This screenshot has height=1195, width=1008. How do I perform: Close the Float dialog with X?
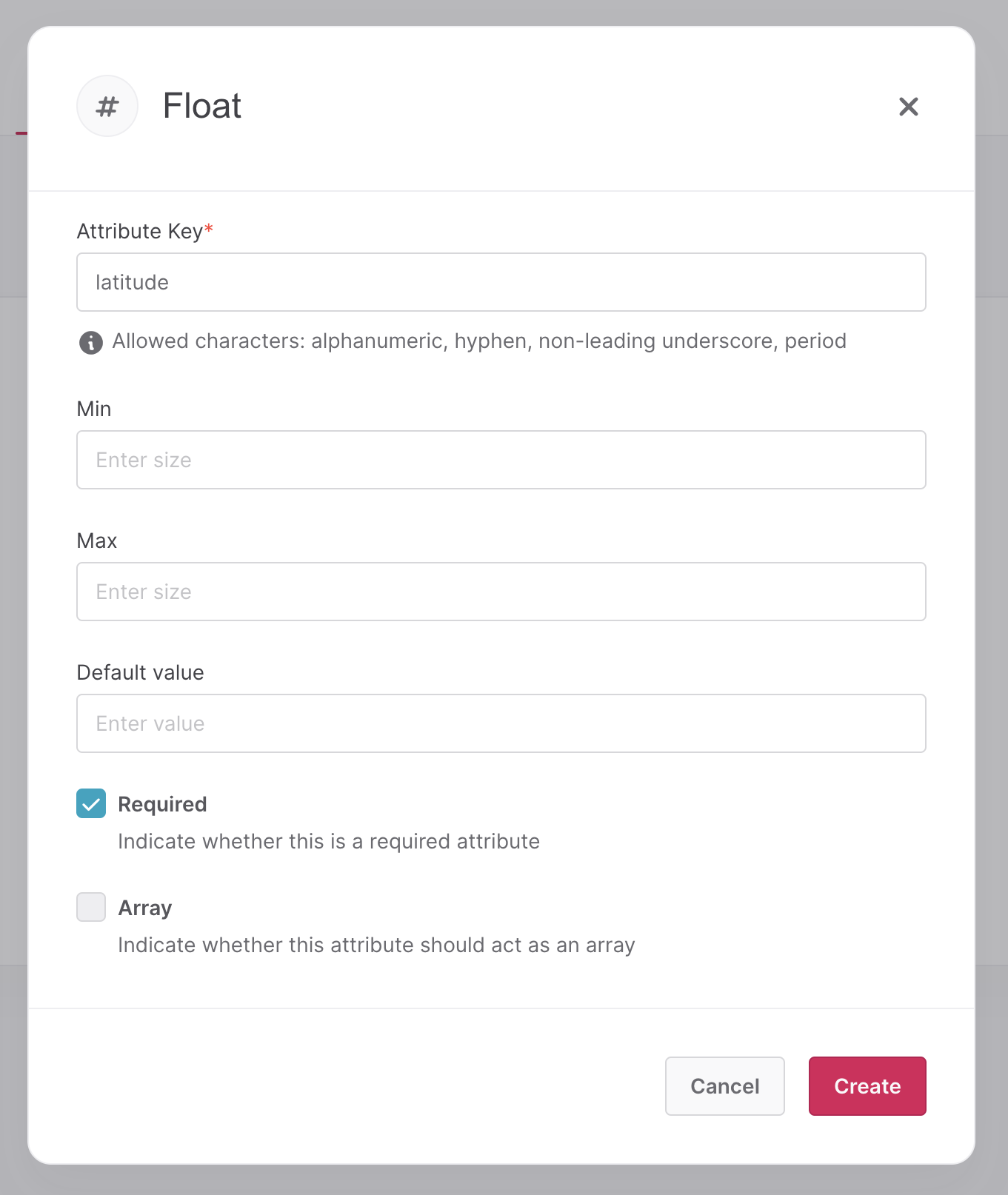(908, 107)
